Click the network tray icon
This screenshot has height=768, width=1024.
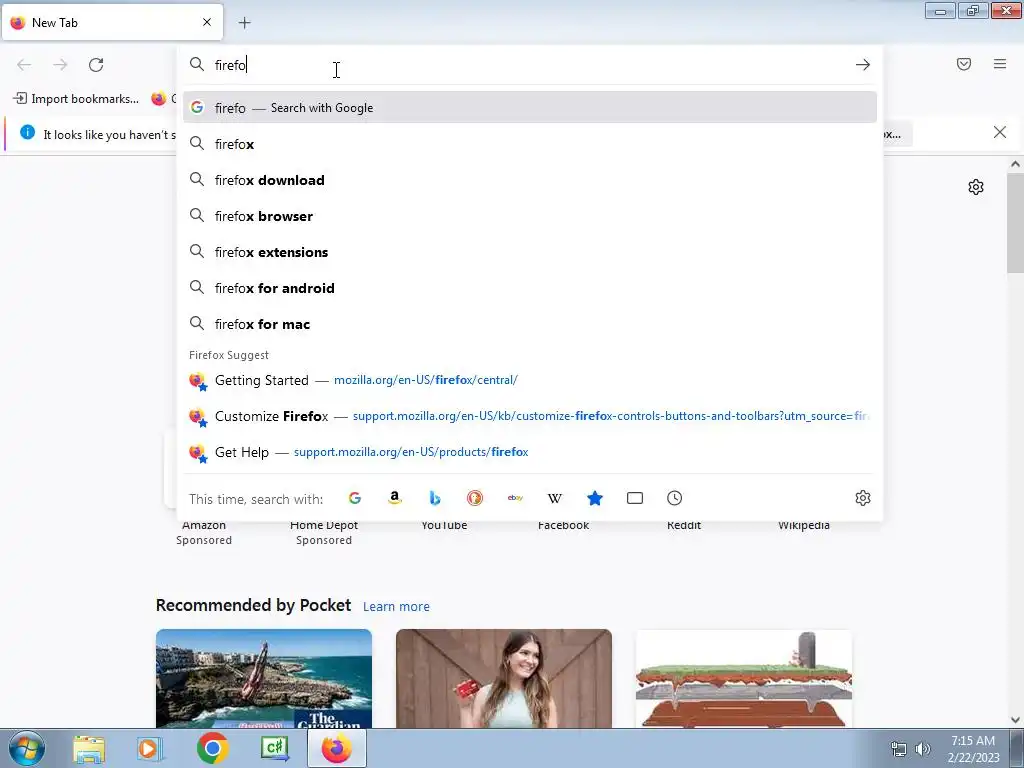point(899,749)
